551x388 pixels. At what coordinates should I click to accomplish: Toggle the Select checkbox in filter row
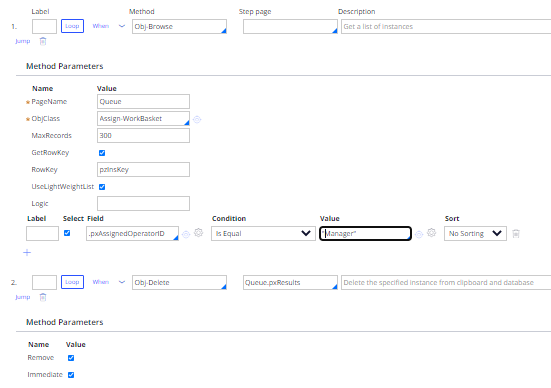click(67, 233)
